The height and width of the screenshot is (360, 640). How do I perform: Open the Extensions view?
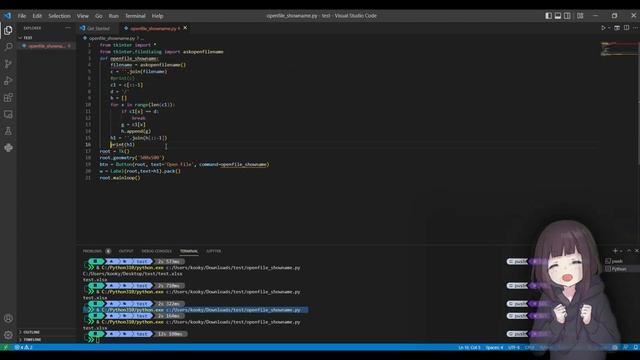(8, 98)
